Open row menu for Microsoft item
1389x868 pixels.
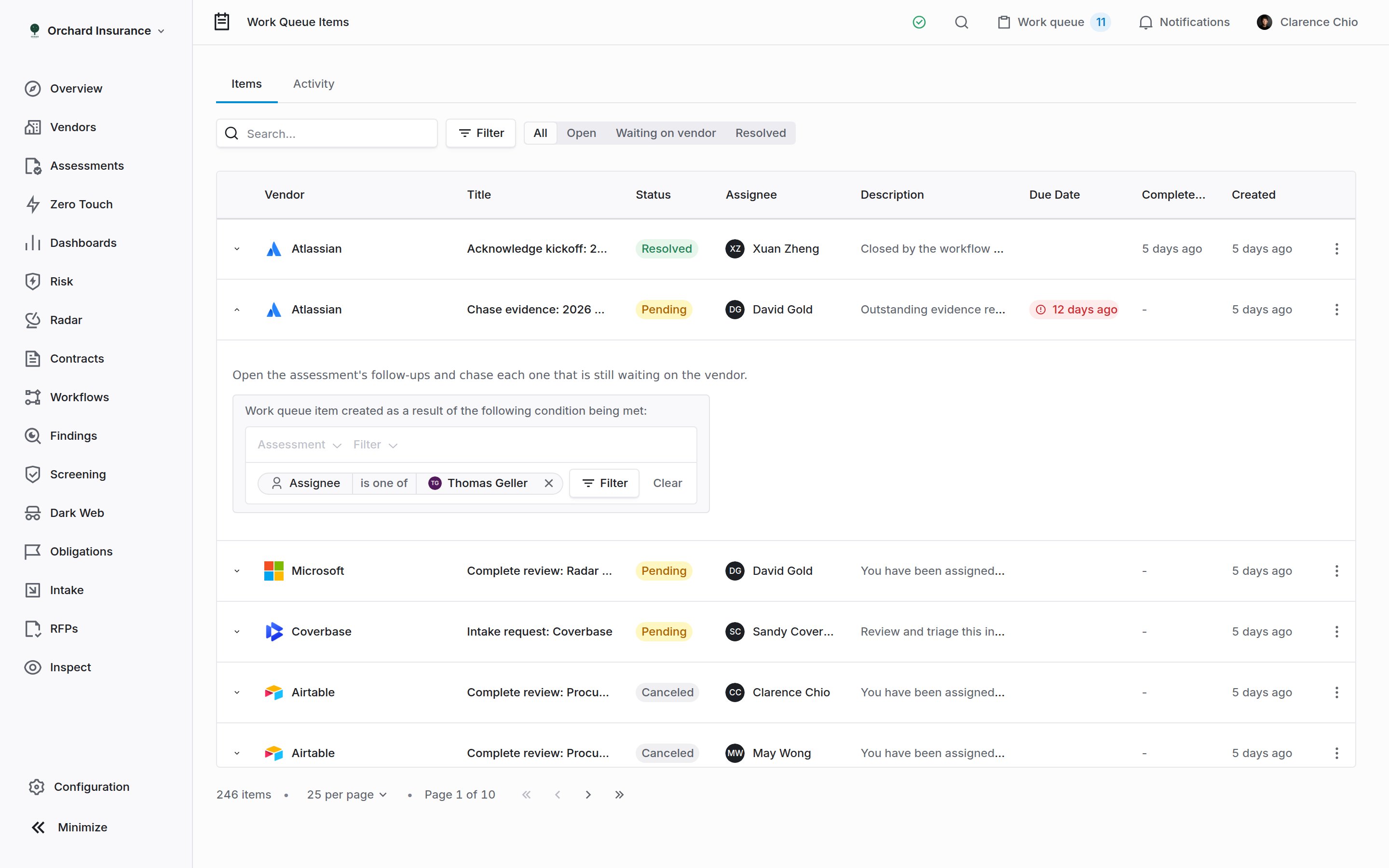click(1337, 570)
